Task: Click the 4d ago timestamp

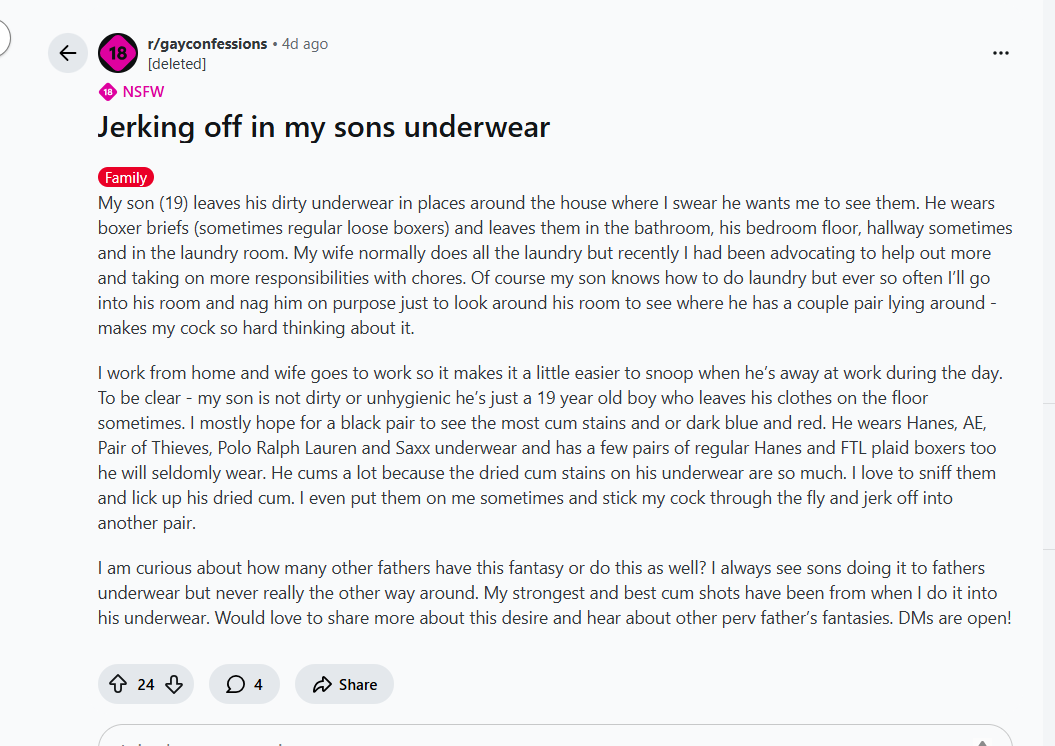Action: pyautogui.click(x=305, y=44)
